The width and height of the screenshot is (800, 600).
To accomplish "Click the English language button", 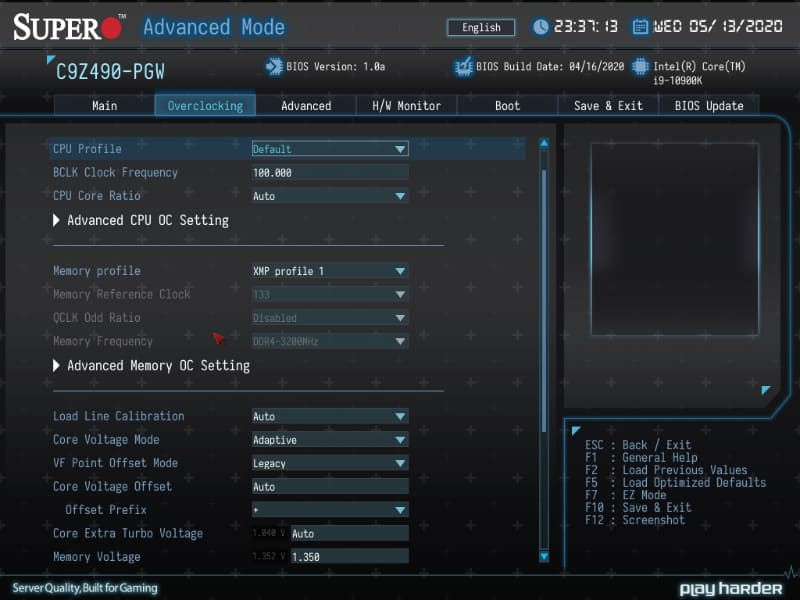I will click(480, 27).
